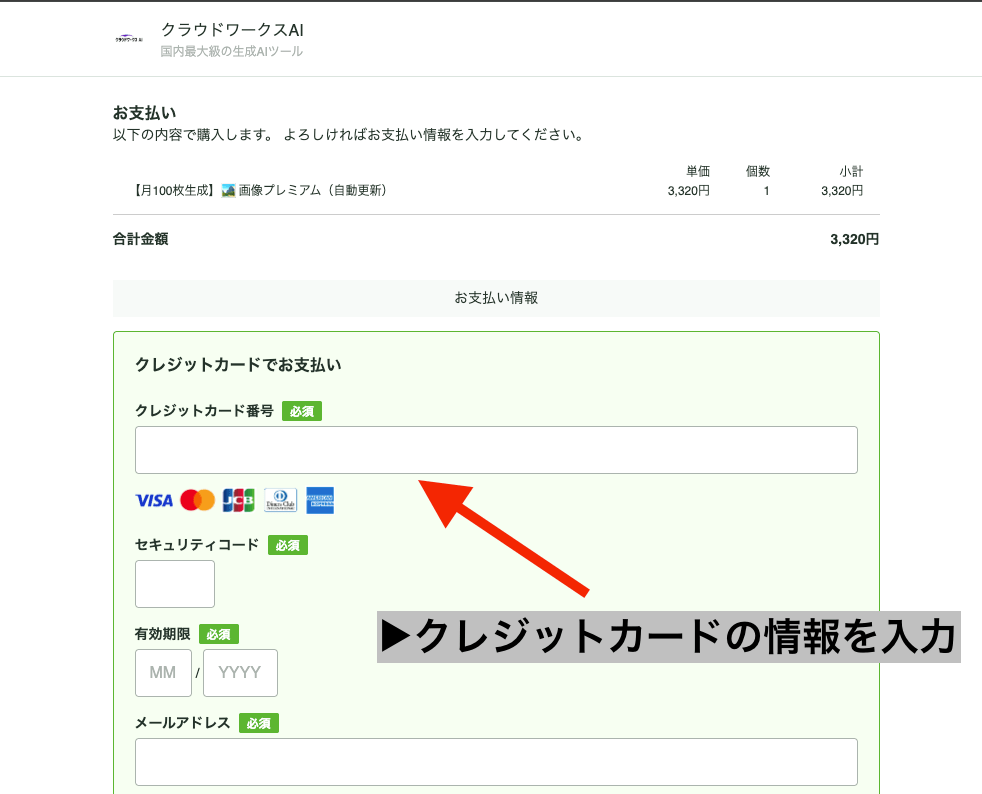Click the 単価 column header
Viewport: 982px width, 794px height.
click(x=698, y=171)
